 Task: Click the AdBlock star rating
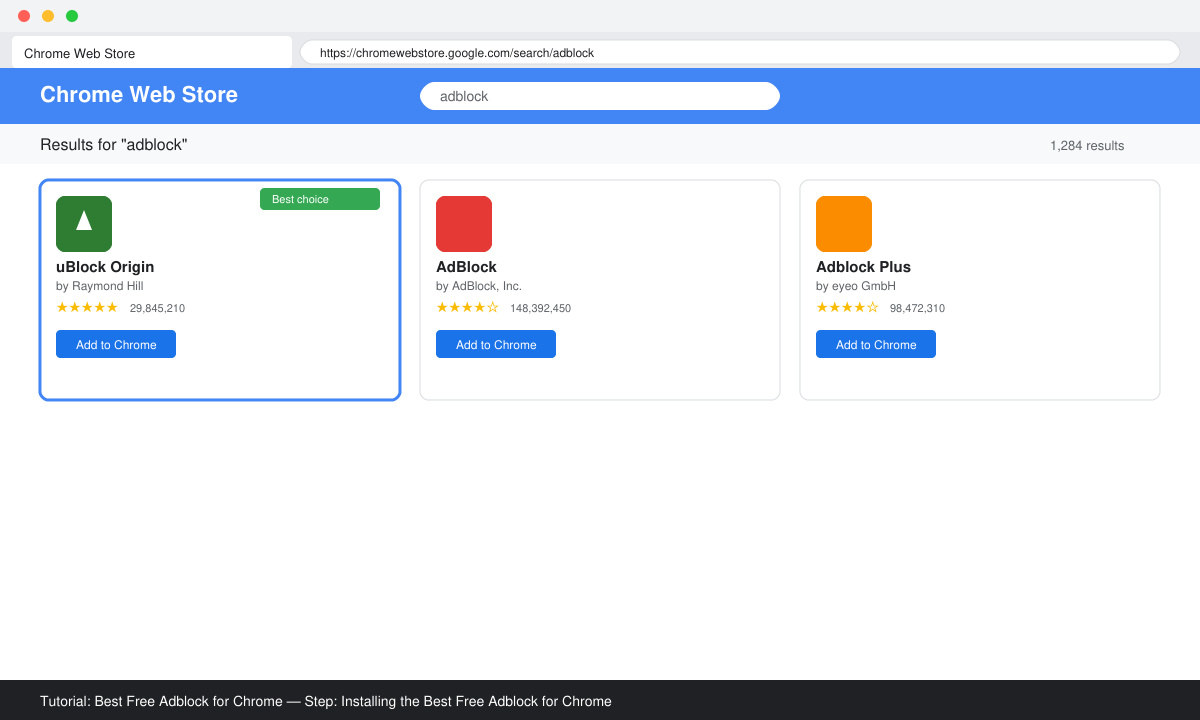coord(467,307)
